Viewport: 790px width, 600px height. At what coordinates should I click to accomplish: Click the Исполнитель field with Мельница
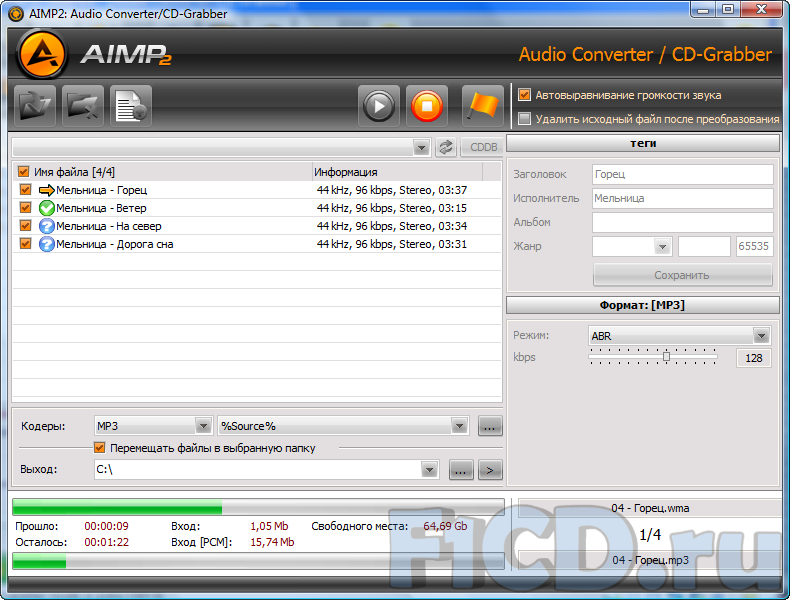pyautogui.click(x=683, y=198)
